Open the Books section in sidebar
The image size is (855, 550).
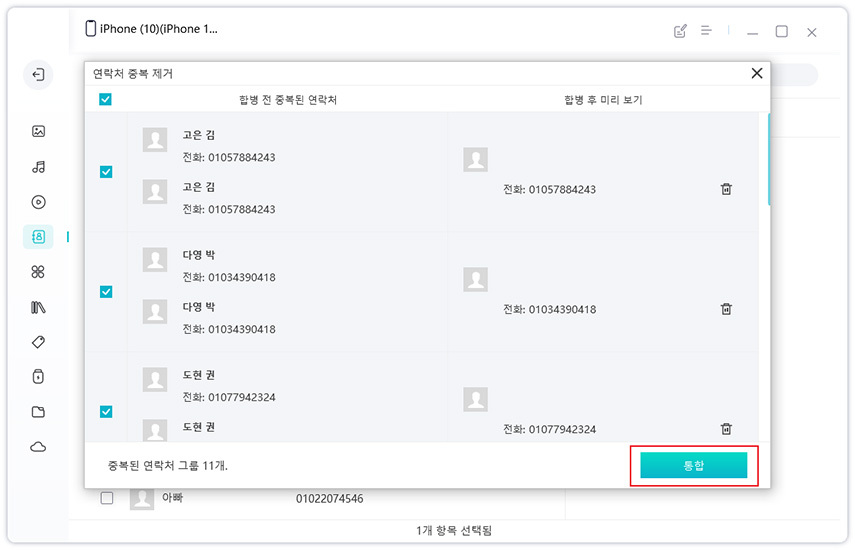38,307
